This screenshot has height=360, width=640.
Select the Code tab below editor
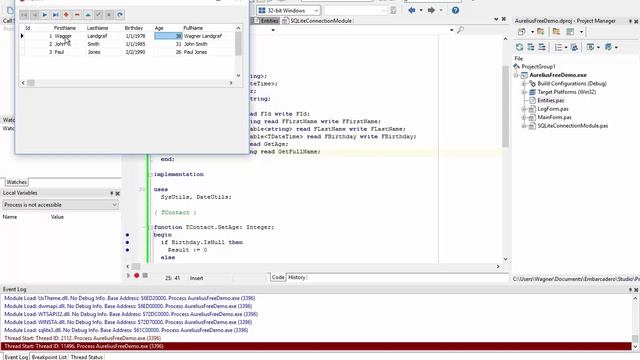[278, 278]
